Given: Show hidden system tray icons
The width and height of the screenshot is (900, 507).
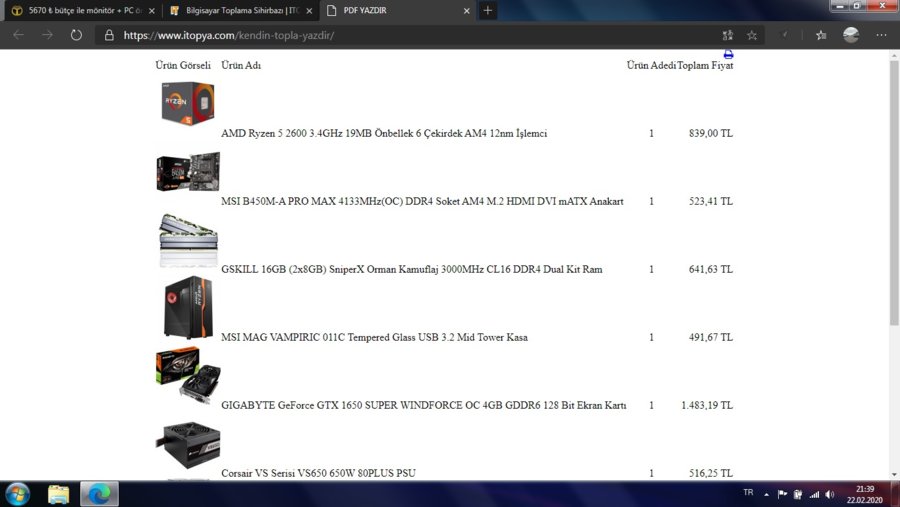Looking at the screenshot, I should coord(767,494).
